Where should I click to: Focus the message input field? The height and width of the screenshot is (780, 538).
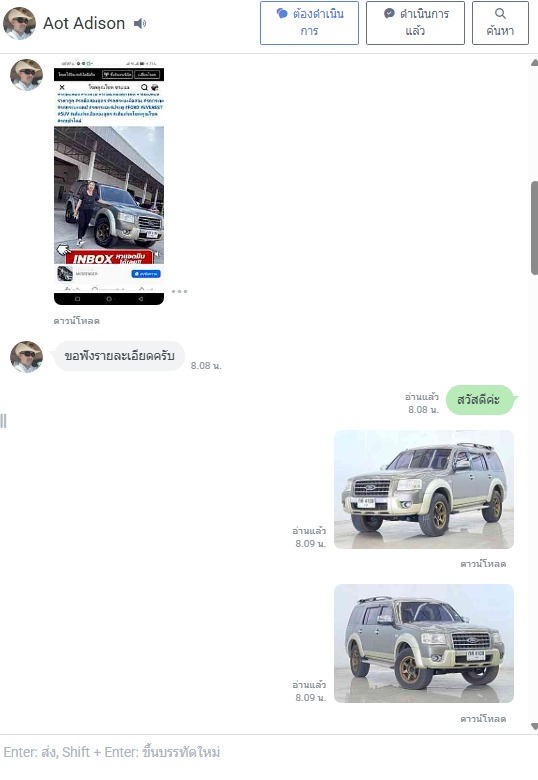pyautogui.click(x=269, y=752)
